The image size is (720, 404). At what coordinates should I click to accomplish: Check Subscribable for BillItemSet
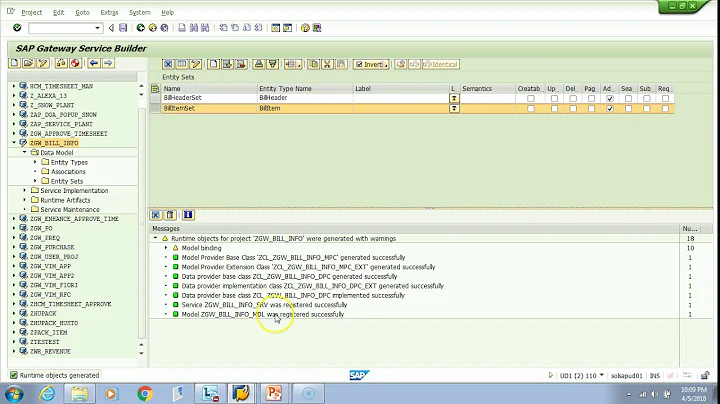(x=647, y=109)
